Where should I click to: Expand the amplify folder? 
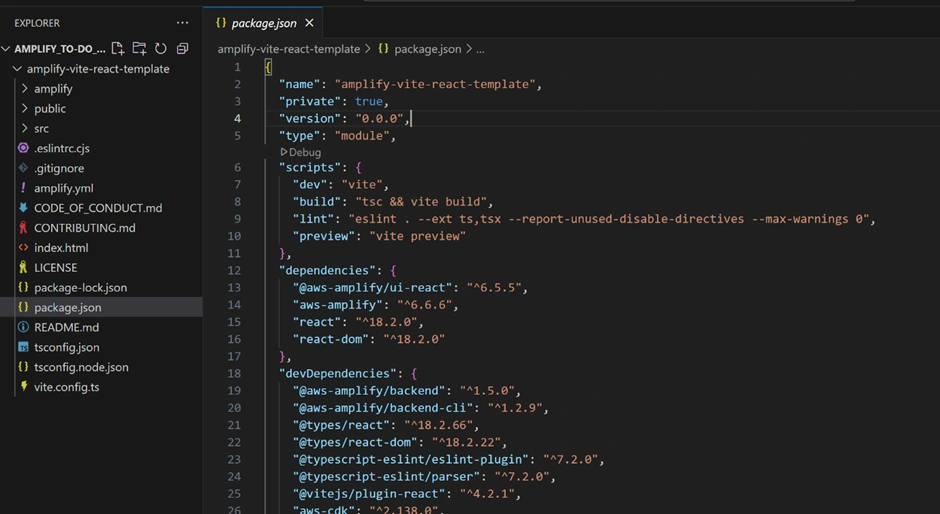[53, 89]
